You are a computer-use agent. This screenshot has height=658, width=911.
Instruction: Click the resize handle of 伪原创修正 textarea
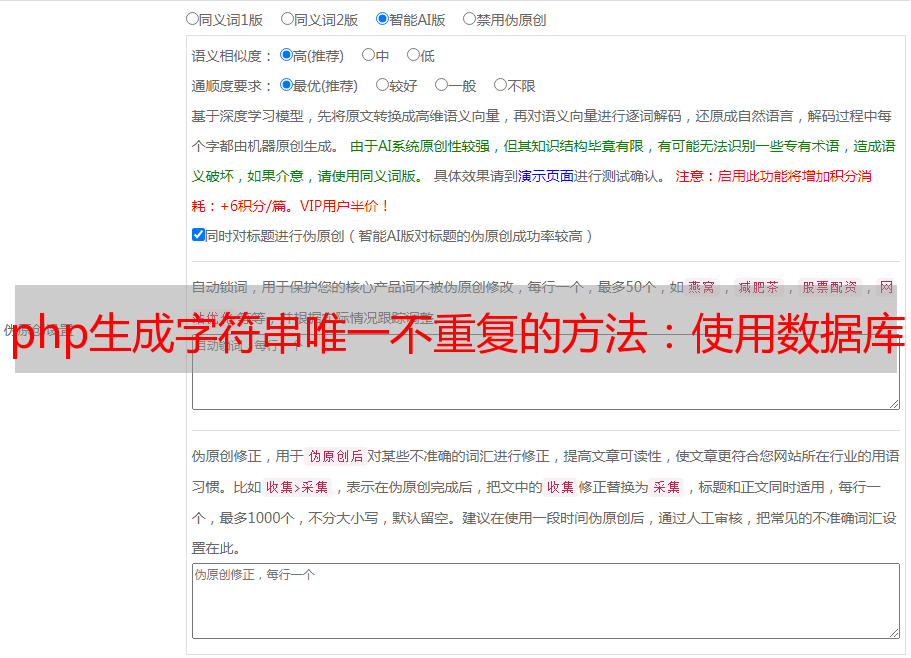[894, 633]
